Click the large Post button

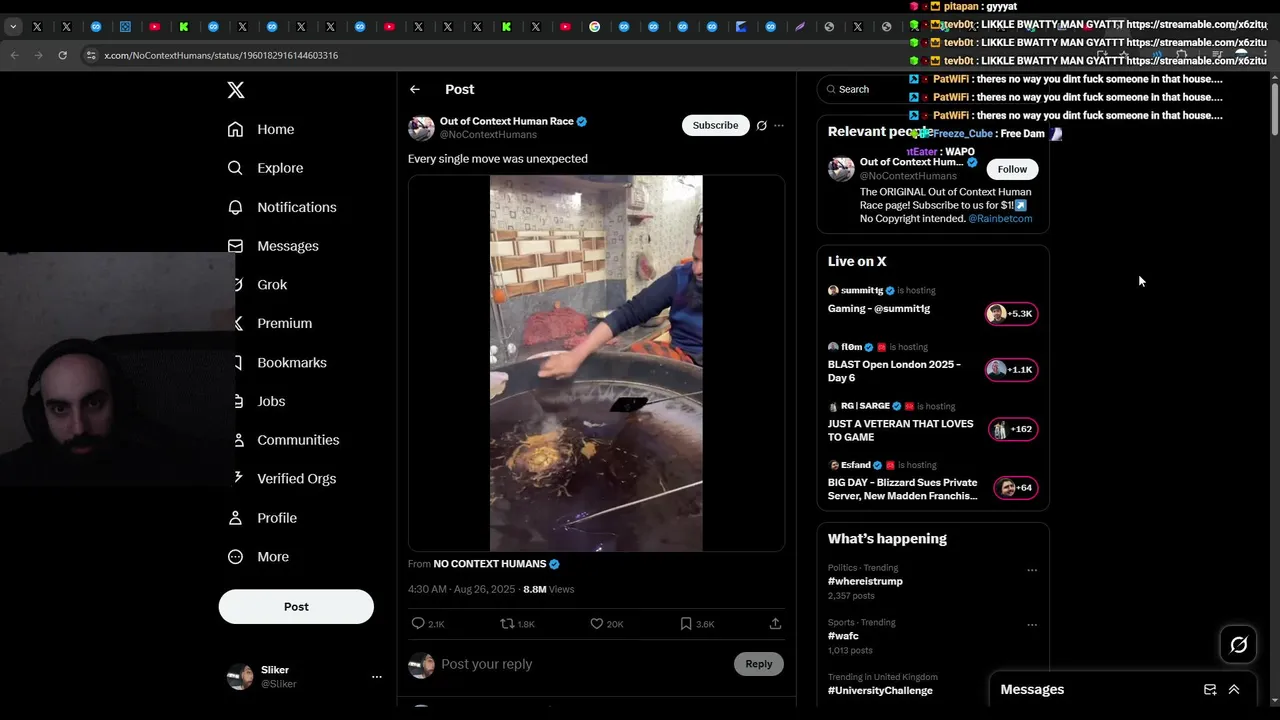click(x=296, y=607)
